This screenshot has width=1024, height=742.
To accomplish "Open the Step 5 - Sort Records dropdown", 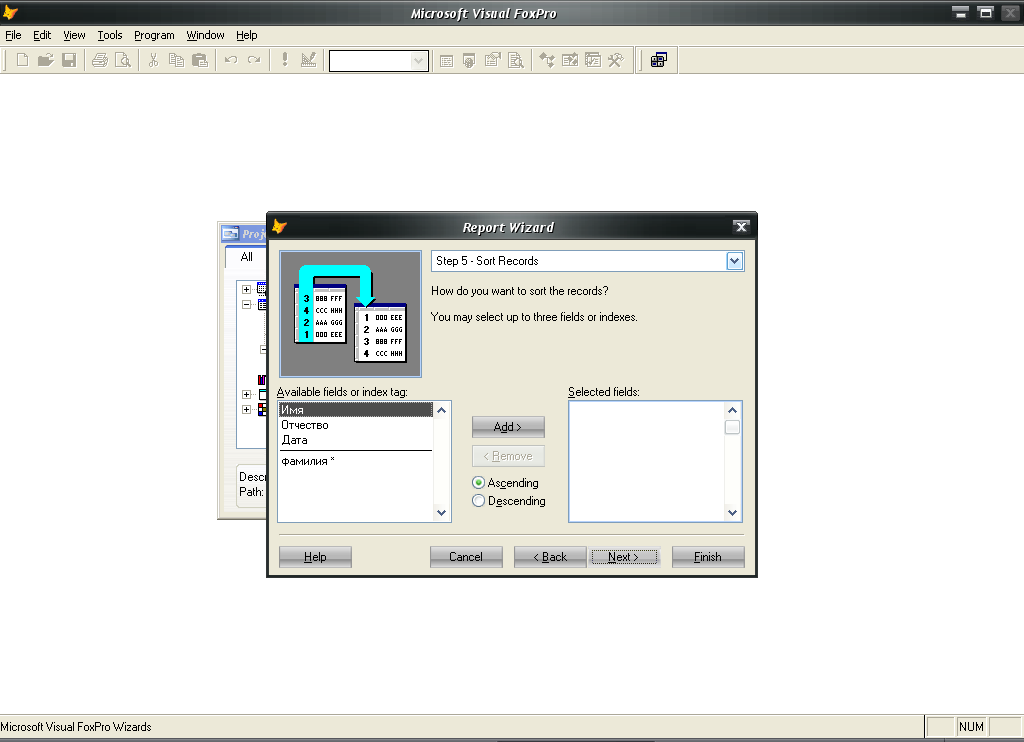I will (x=735, y=261).
